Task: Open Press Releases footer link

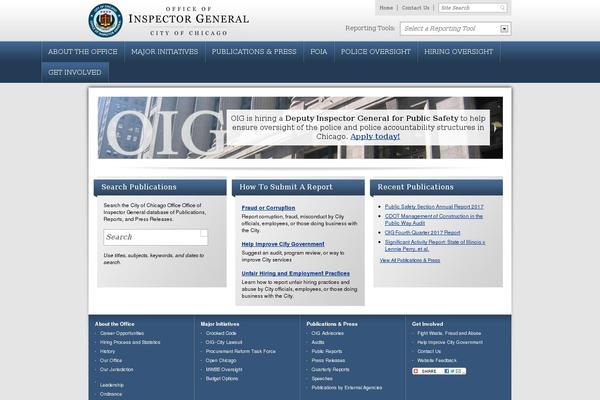Action: [328, 361]
